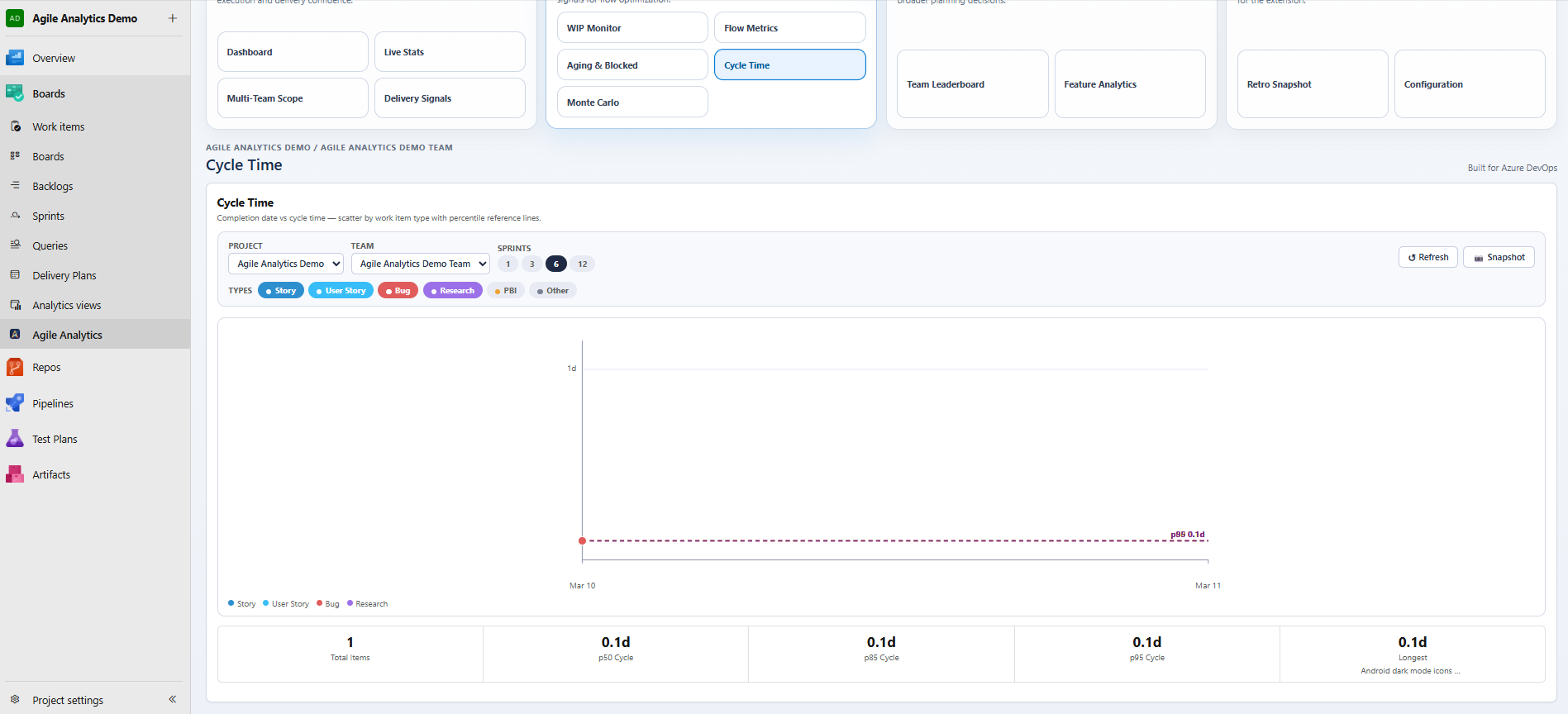Viewport: 1568px width, 714px height.
Task: Toggle the Bug type filter
Action: pos(398,291)
